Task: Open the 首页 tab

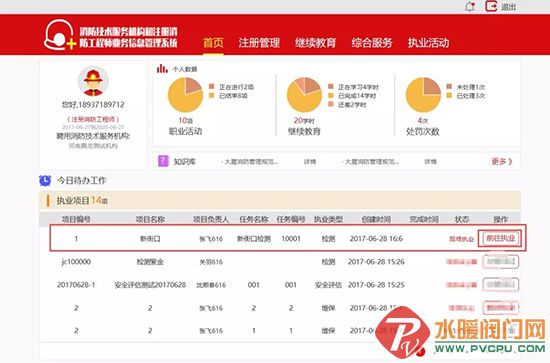Action: tap(213, 43)
